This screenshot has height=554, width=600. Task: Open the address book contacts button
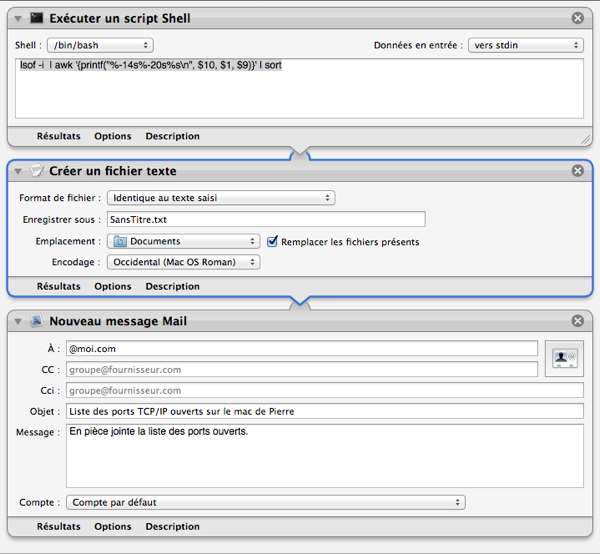564,358
